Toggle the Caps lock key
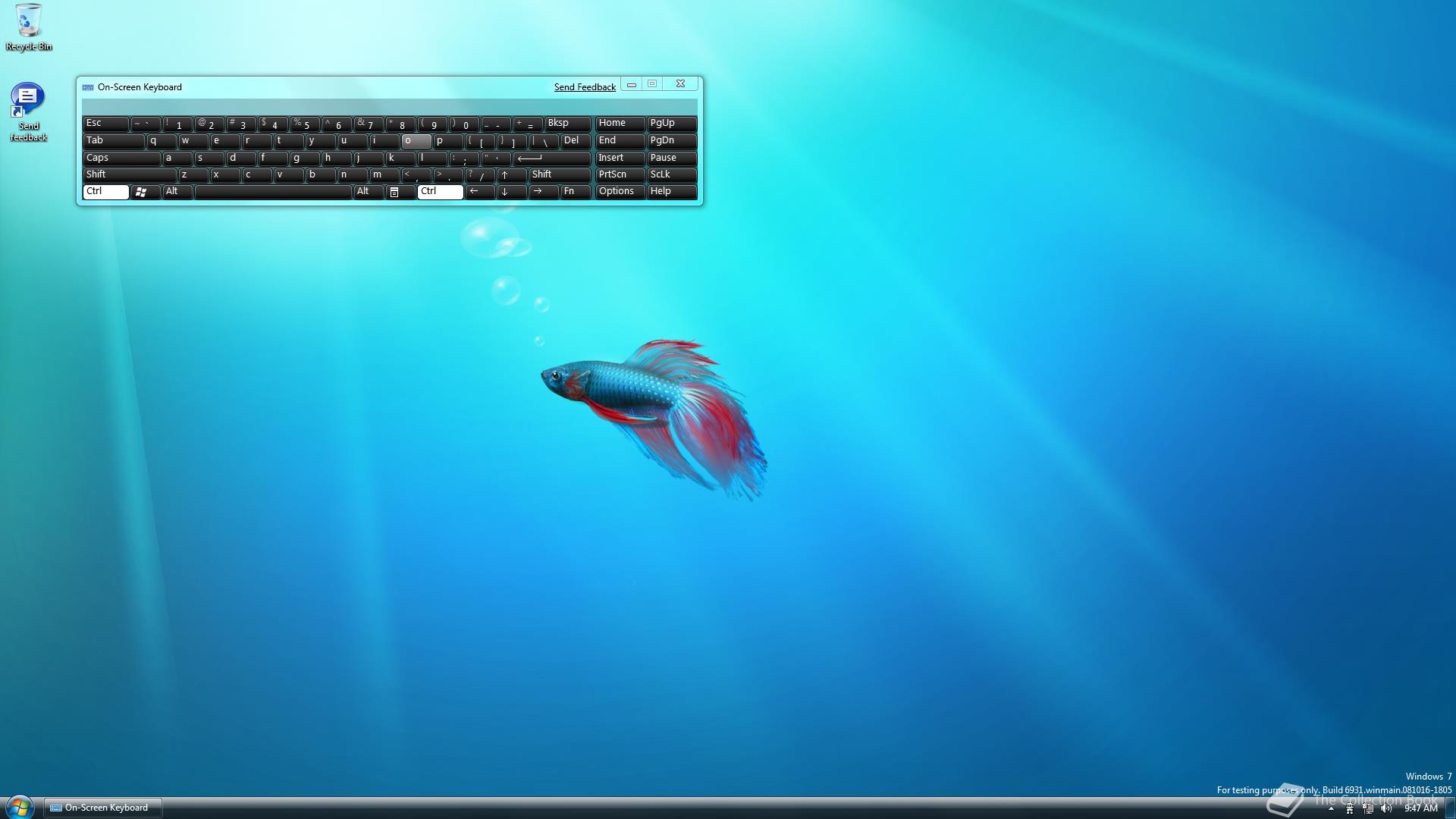 121,158
